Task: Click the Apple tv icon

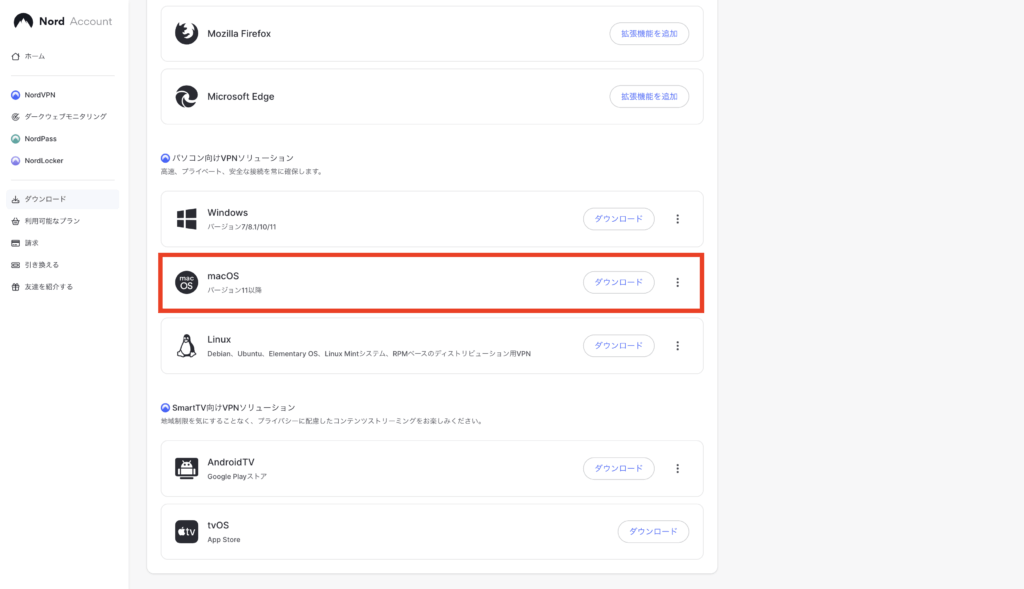Action: [186, 532]
